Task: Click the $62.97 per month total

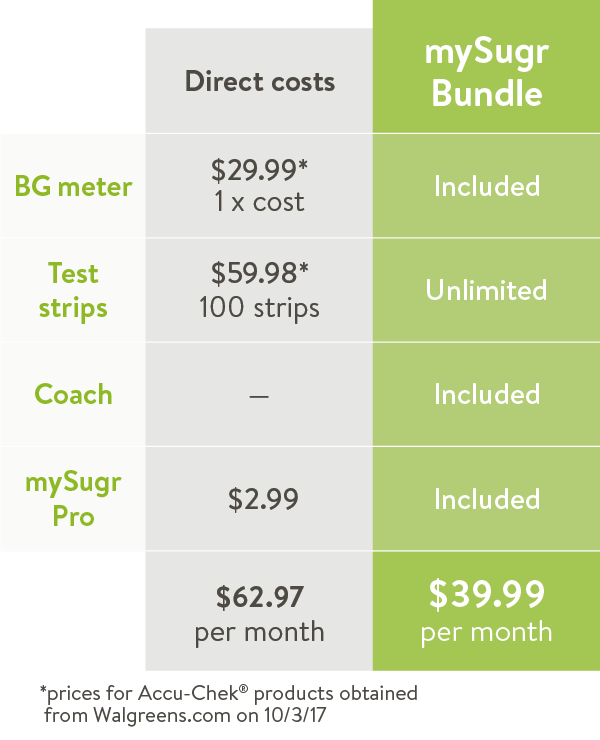Action: pos(259,614)
